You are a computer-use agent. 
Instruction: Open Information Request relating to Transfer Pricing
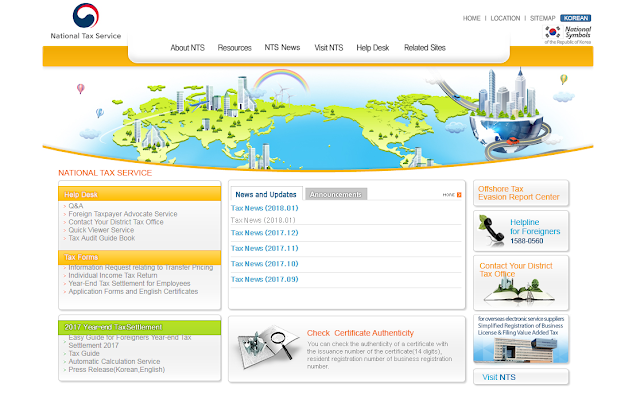point(141,267)
